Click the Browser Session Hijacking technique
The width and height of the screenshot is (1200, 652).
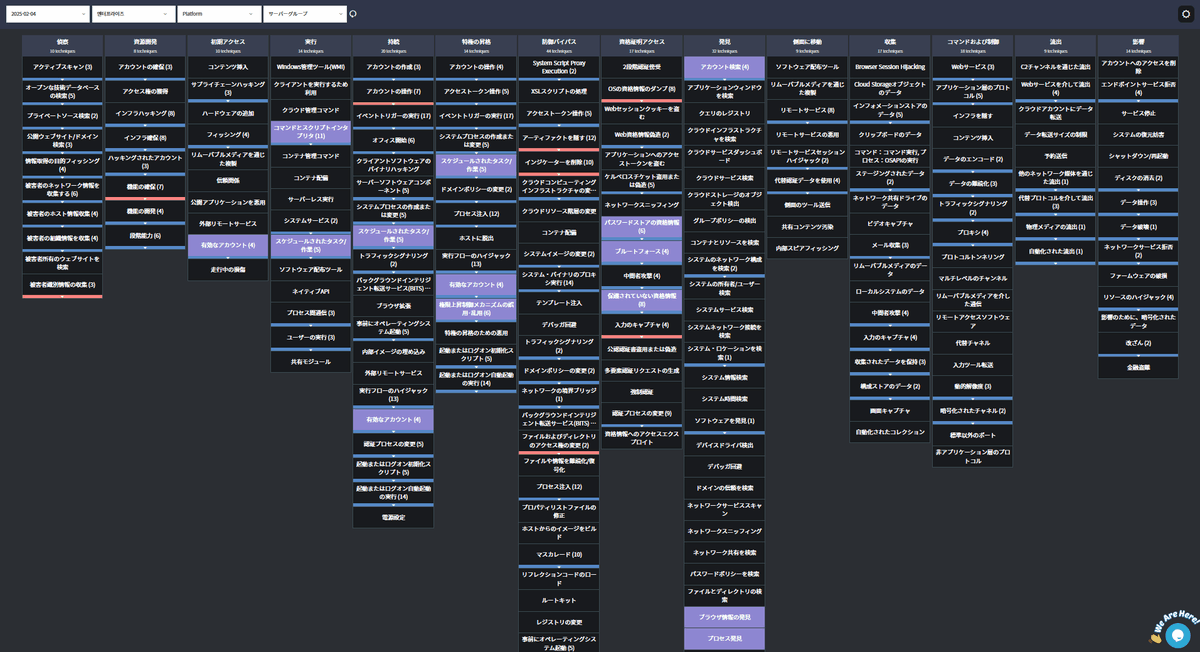tap(889, 67)
